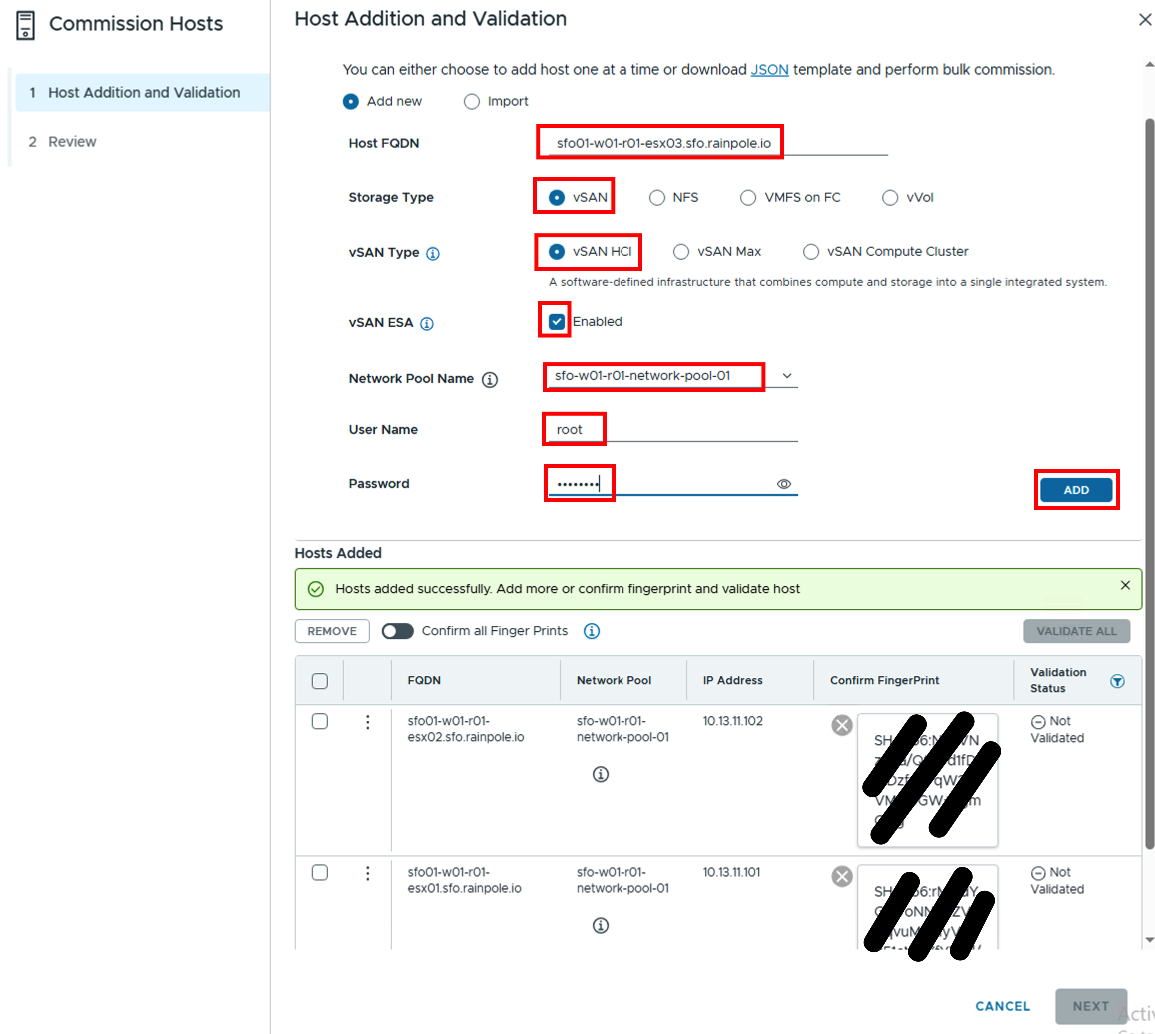Image resolution: width=1155 pixels, height=1034 pixels.
Task: Dismiss the hosts added success banner
Action: [1126, 585]
